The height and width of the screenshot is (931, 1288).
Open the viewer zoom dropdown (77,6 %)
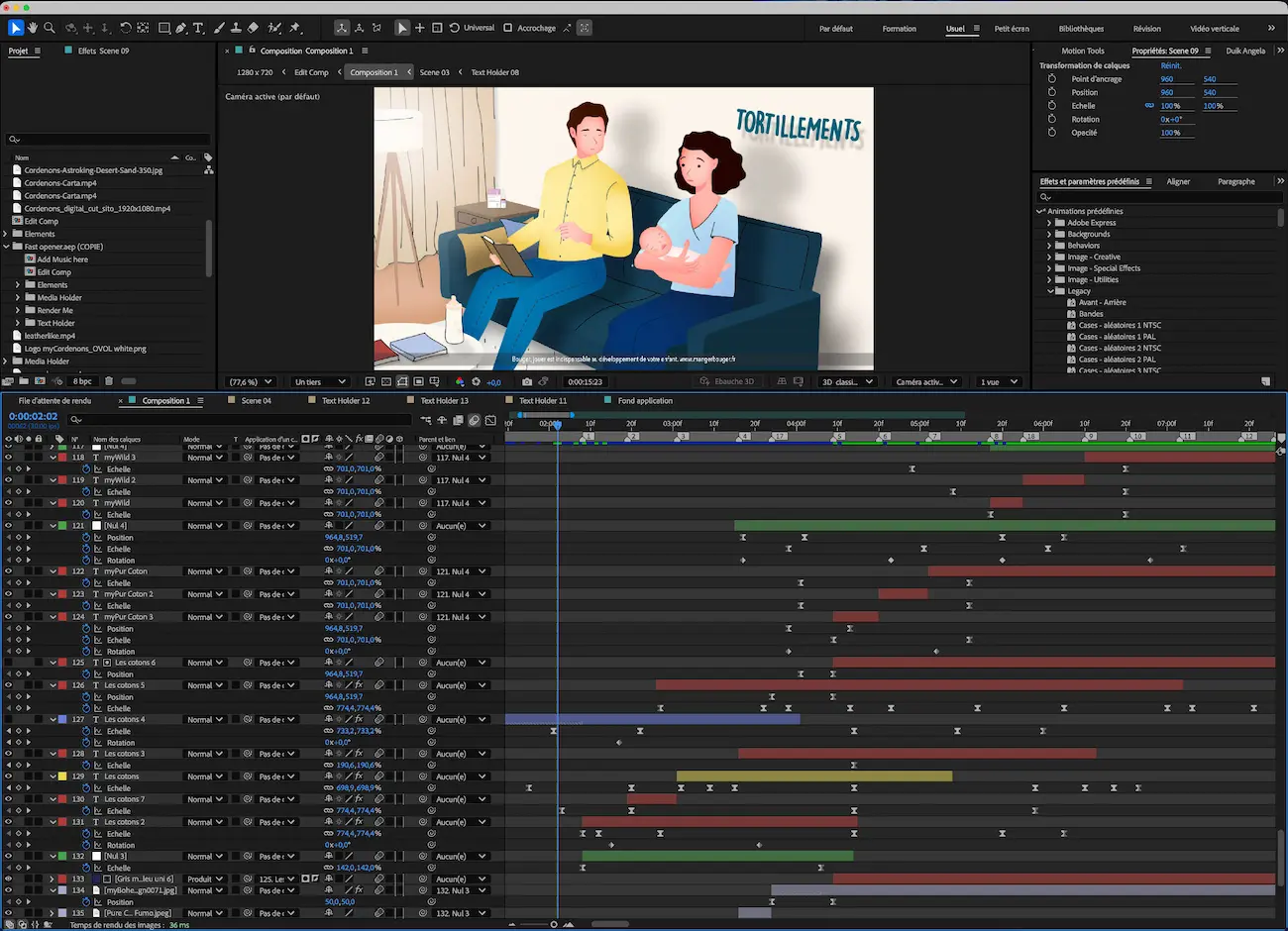(x=251, y=381)
